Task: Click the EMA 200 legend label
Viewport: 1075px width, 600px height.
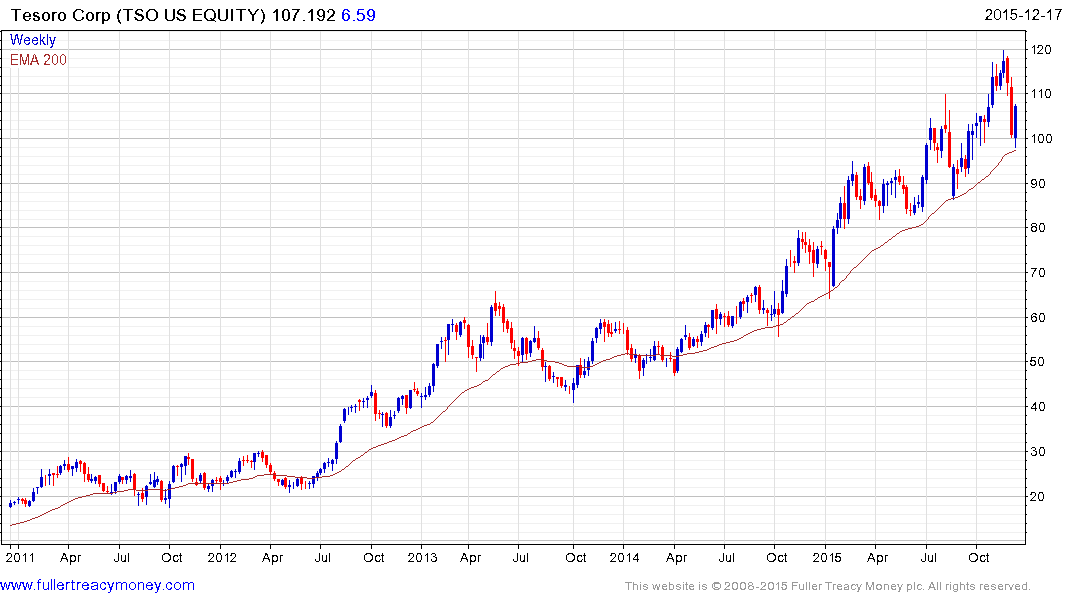Action: tap(38, 60)
